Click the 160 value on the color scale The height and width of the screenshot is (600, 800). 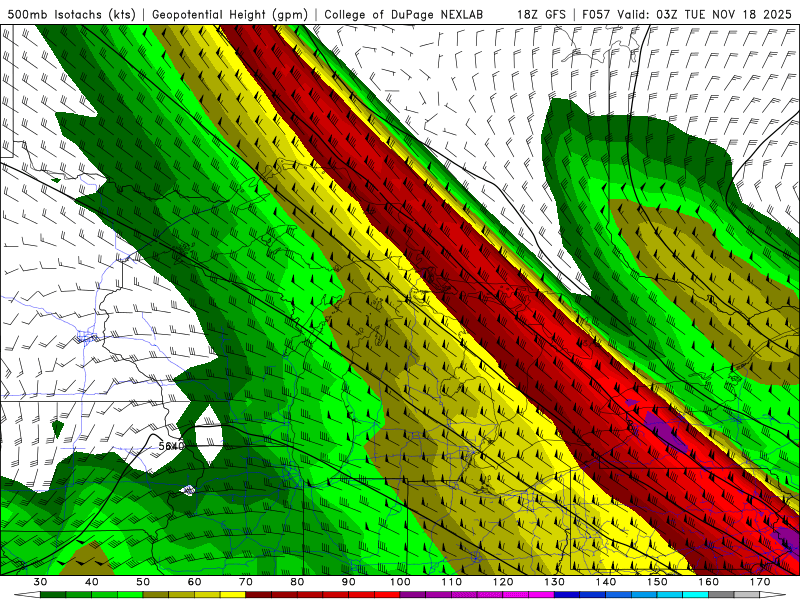(709, 582)
